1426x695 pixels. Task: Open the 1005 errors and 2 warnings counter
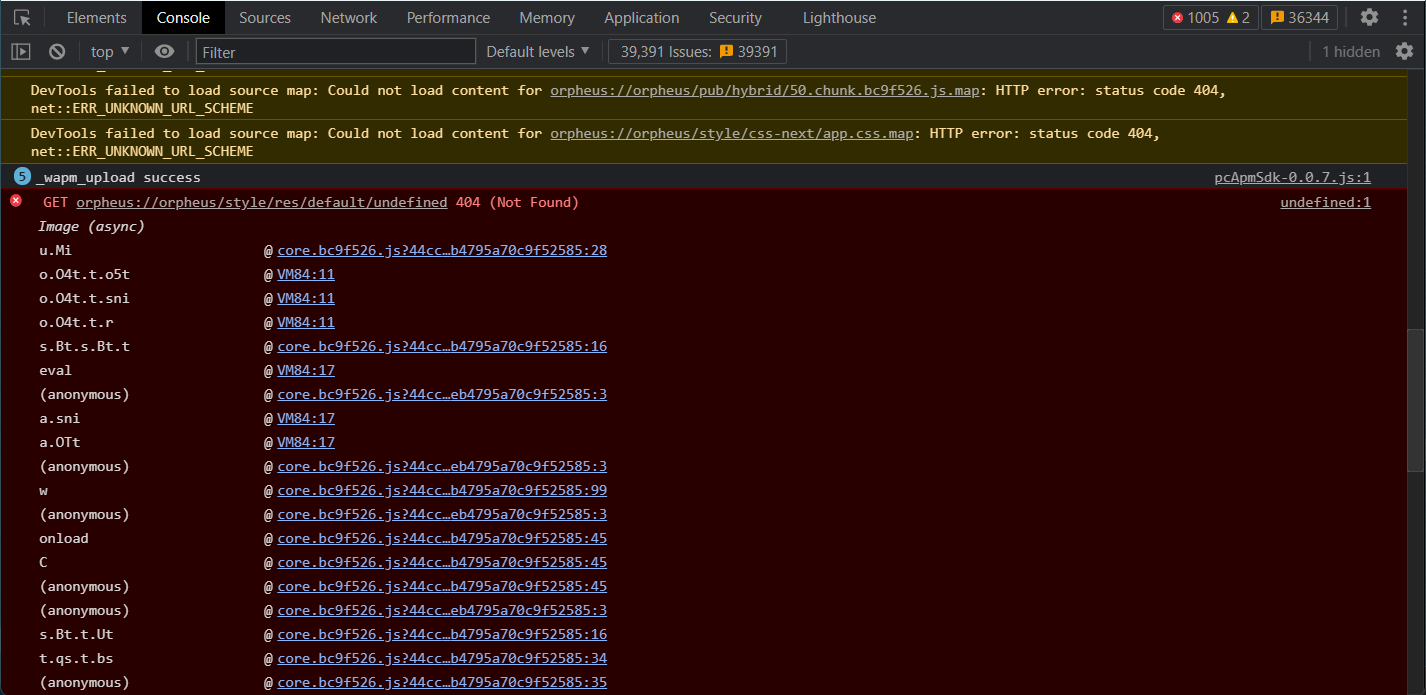1211,17
